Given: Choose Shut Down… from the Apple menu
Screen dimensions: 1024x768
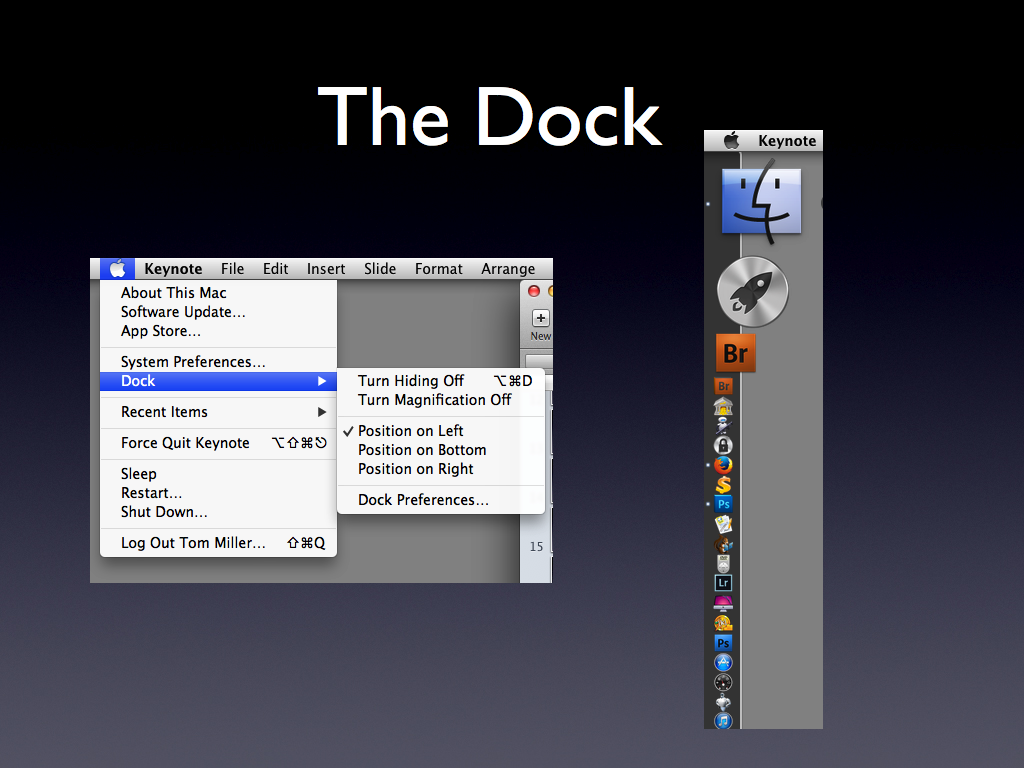Looking at the screenshot, I should coord(218,511).
